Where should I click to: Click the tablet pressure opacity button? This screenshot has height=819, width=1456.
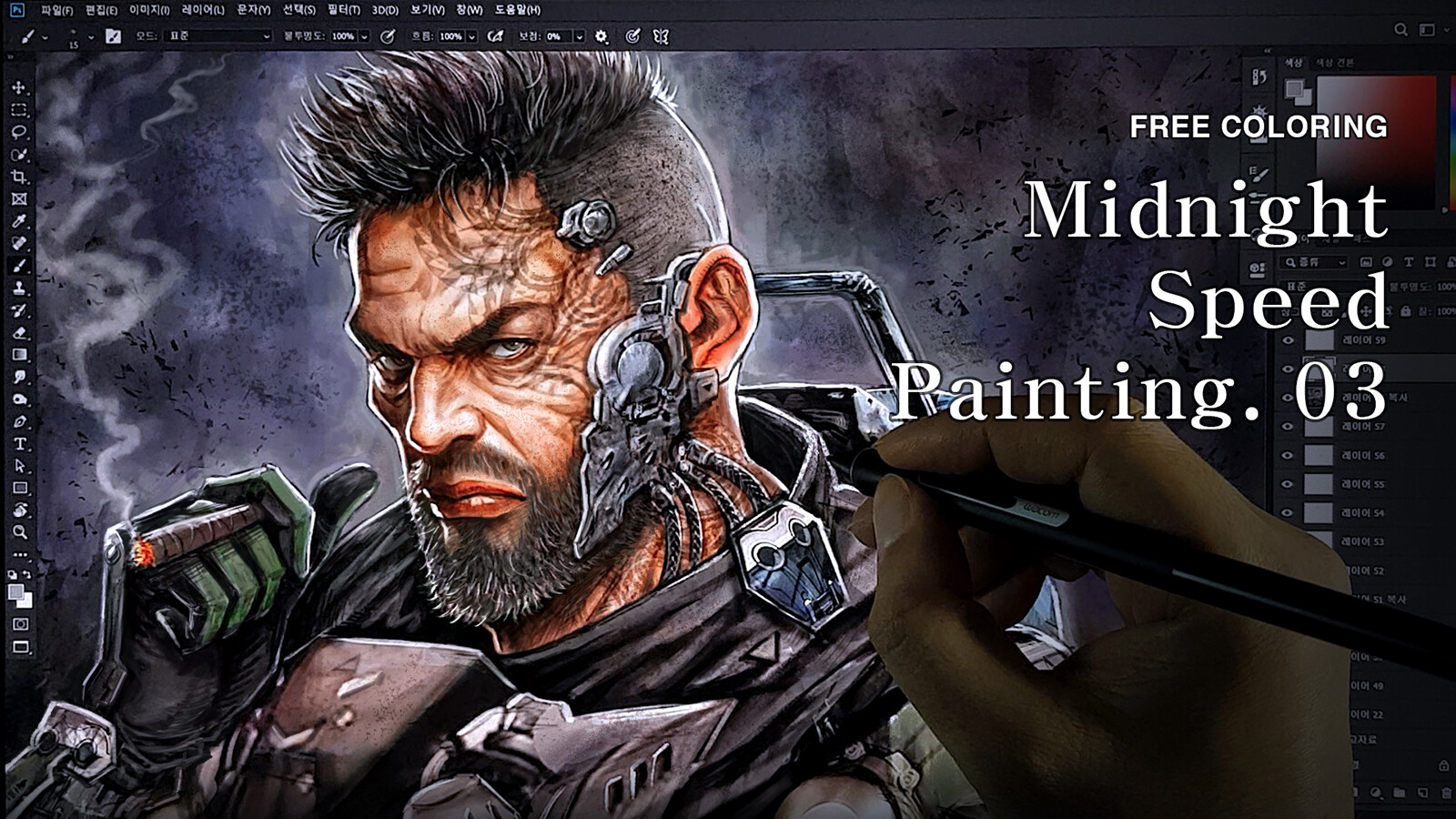(x=388, y=36)
